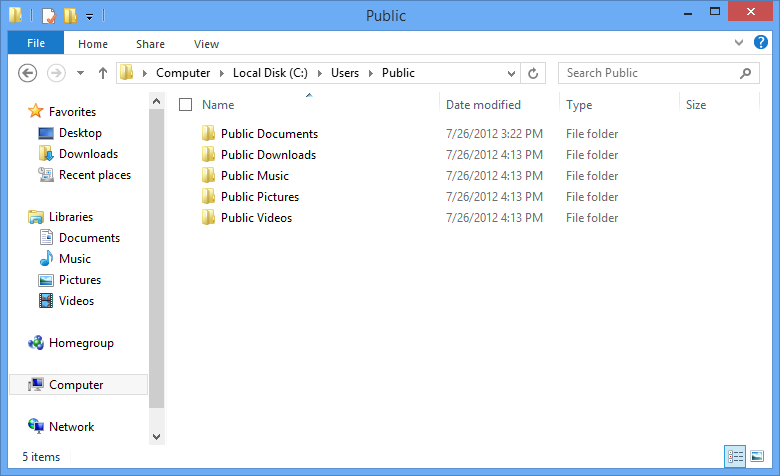
Task: Open the recent locations dropdown arrow
Action: point(80,73)
